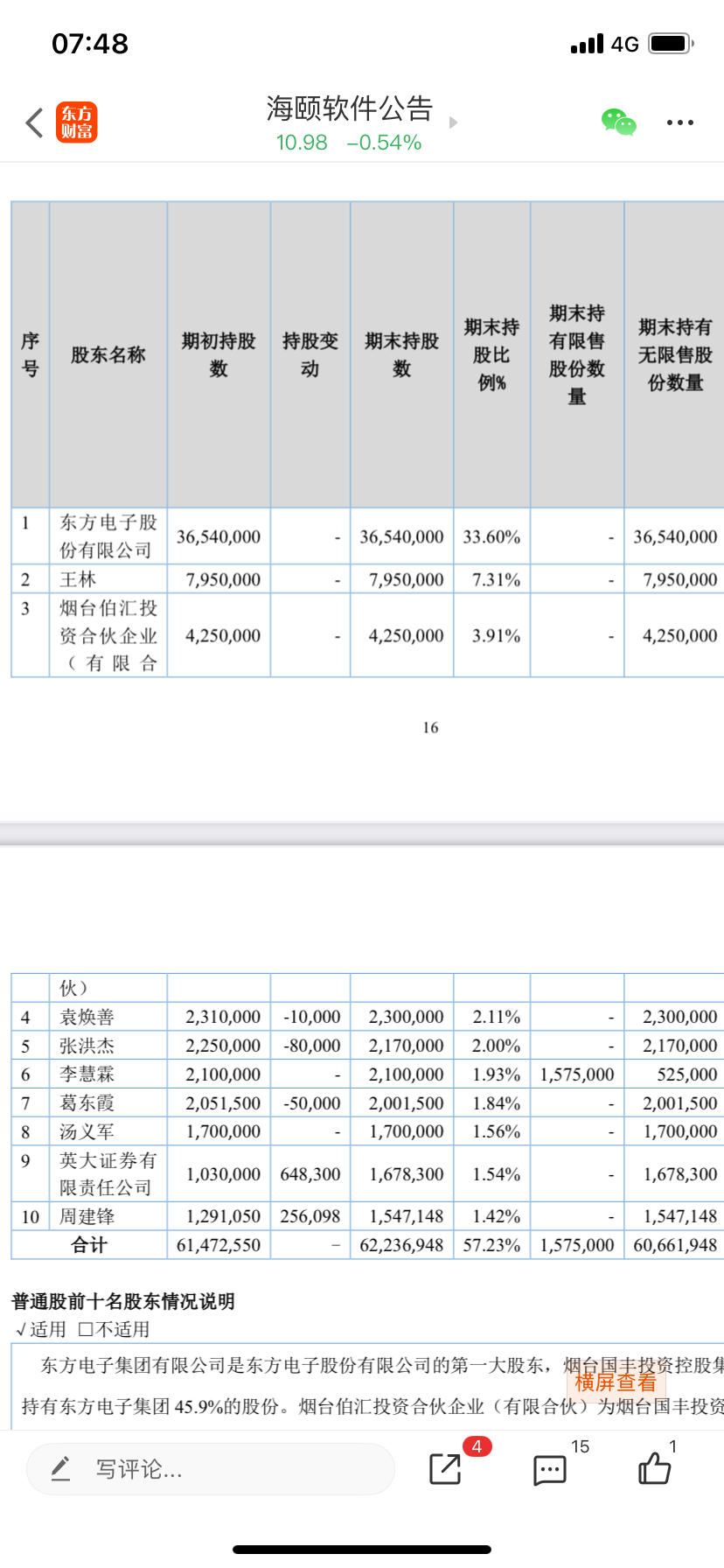Viewport: 724px width, 1568px height.
Task: Select shareholder 烟台伯汇投资合伙企业
Action: [108, 635]
